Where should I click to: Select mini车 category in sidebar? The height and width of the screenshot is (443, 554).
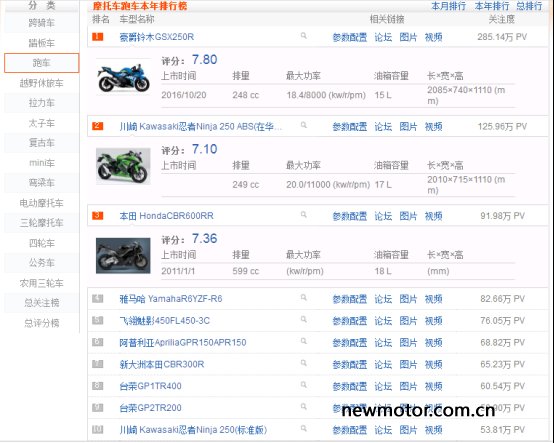pyautogui.click(x=42, y=163)
